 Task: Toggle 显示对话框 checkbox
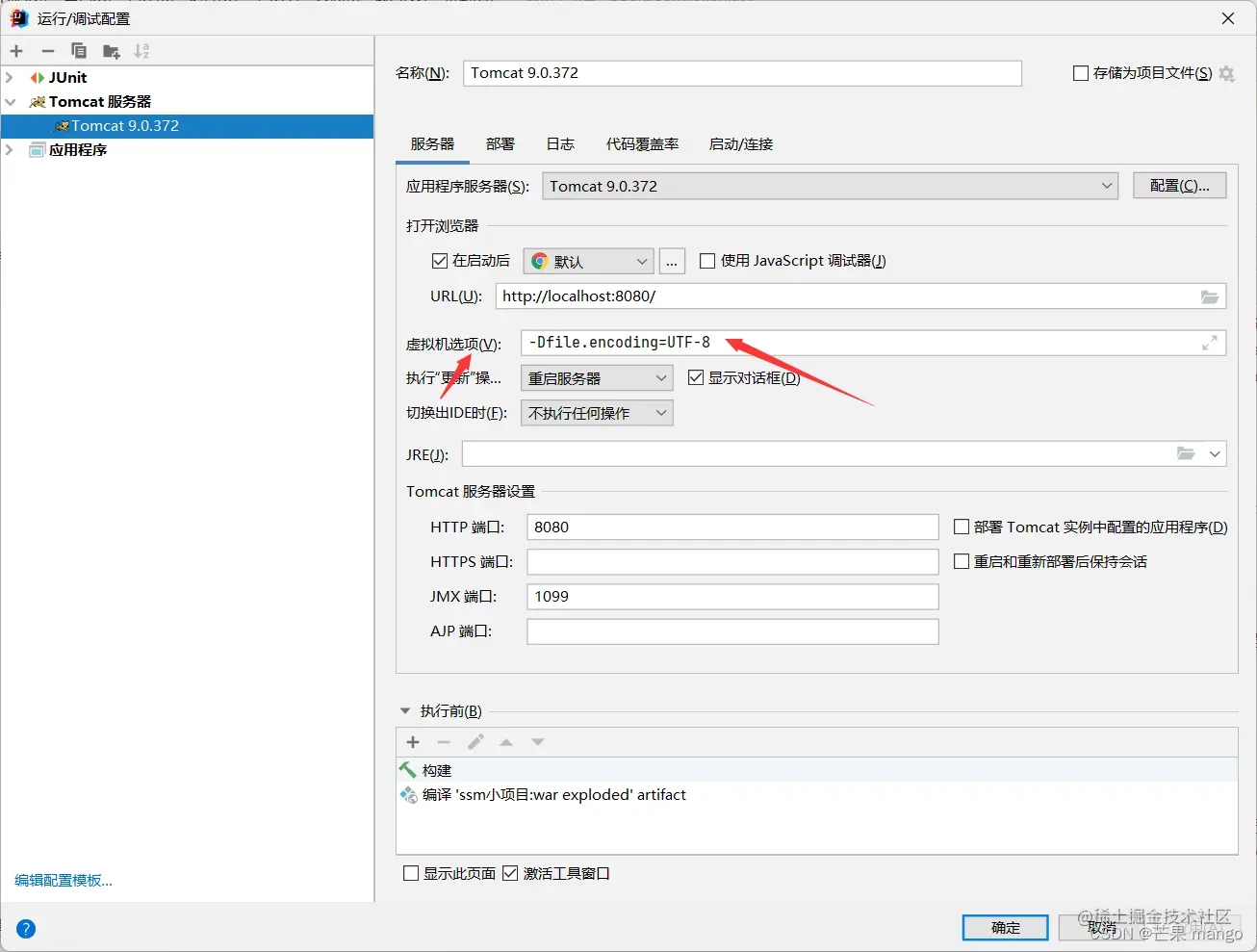click(696, 378)
